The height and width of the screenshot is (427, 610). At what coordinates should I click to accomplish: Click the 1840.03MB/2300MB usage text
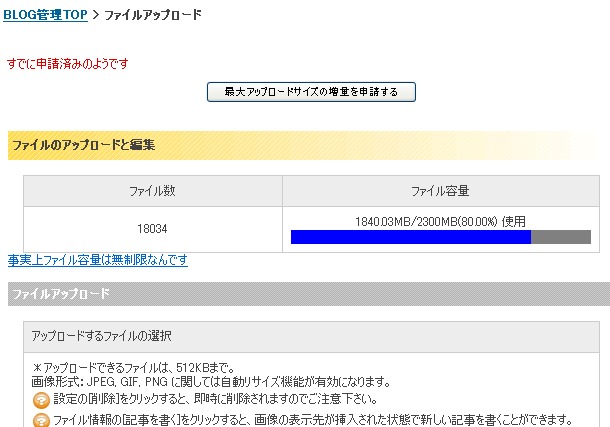[440, 221]
